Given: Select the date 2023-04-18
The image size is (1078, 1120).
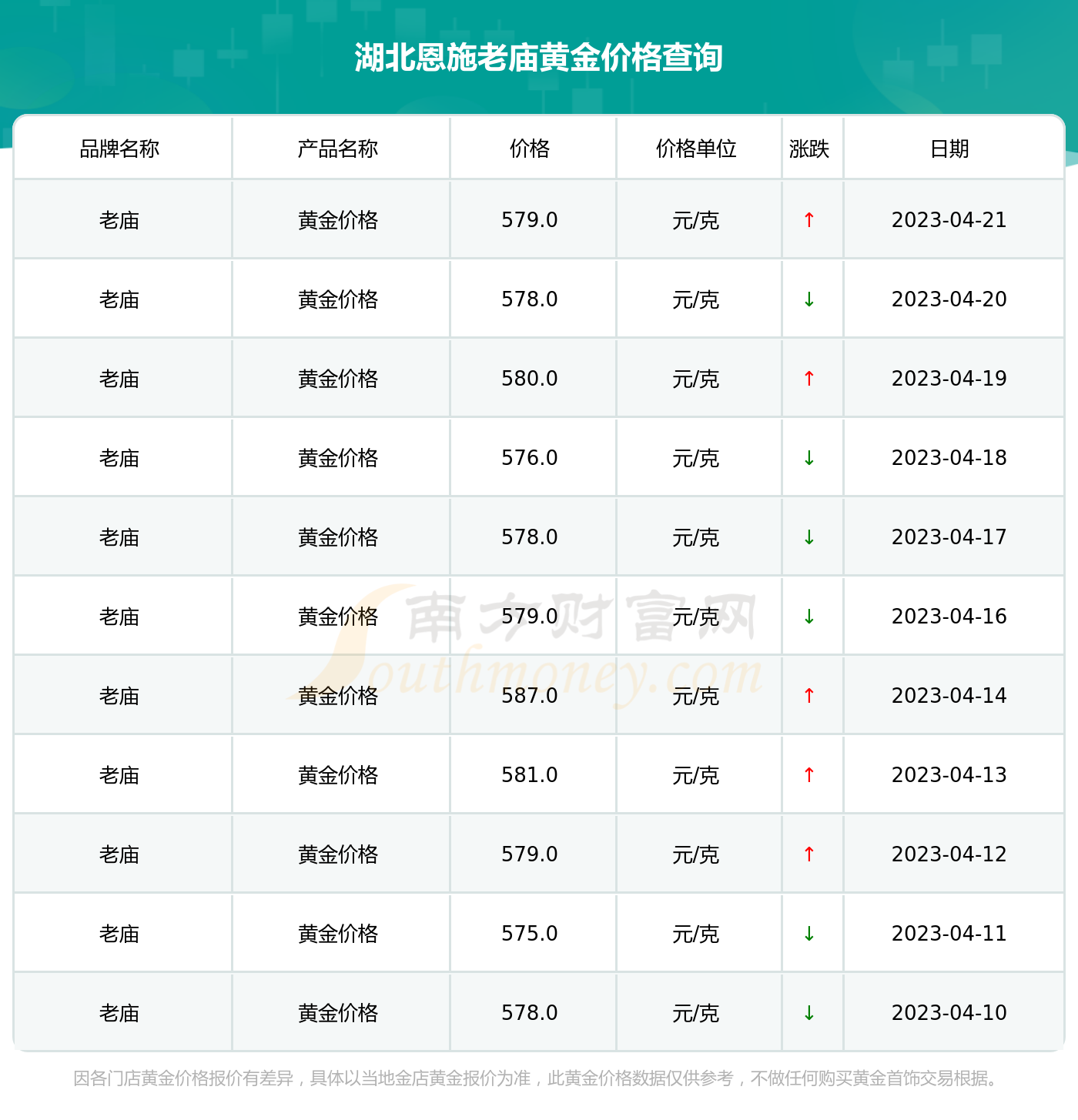Looking at the screenshot, I should (x=949, y=458).
